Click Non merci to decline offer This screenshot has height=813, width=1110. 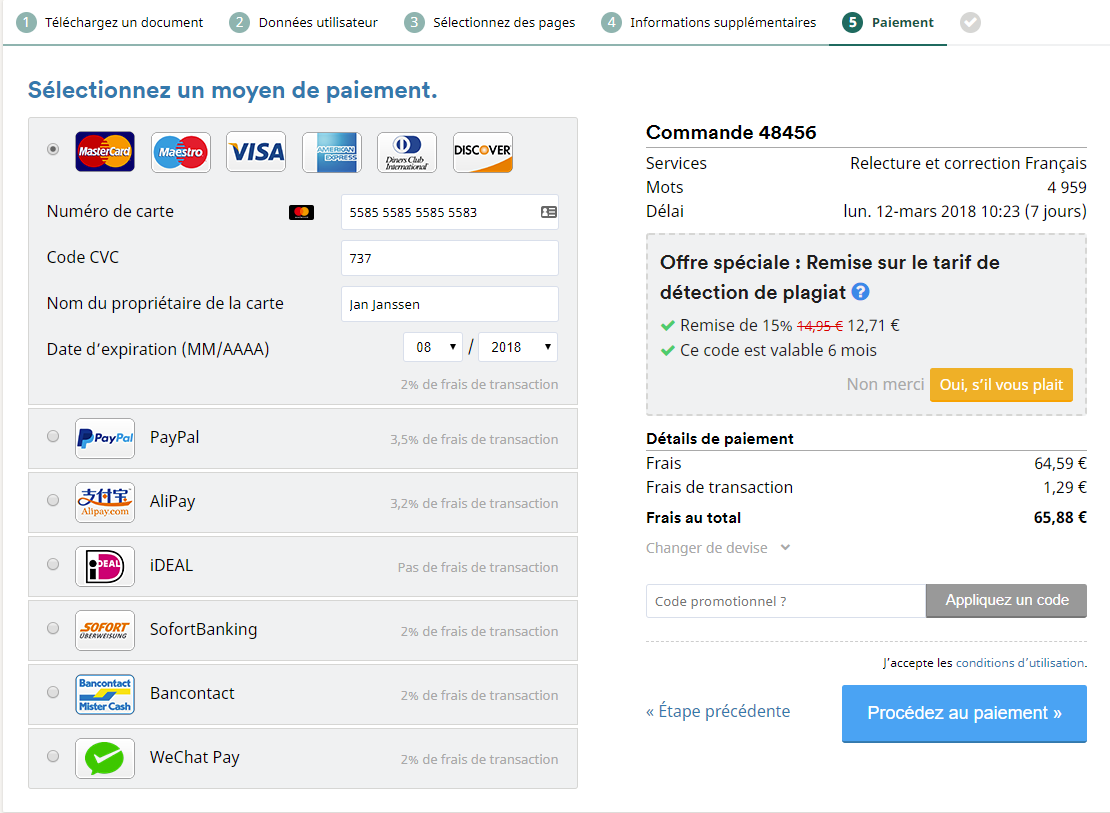pos(886,385)
